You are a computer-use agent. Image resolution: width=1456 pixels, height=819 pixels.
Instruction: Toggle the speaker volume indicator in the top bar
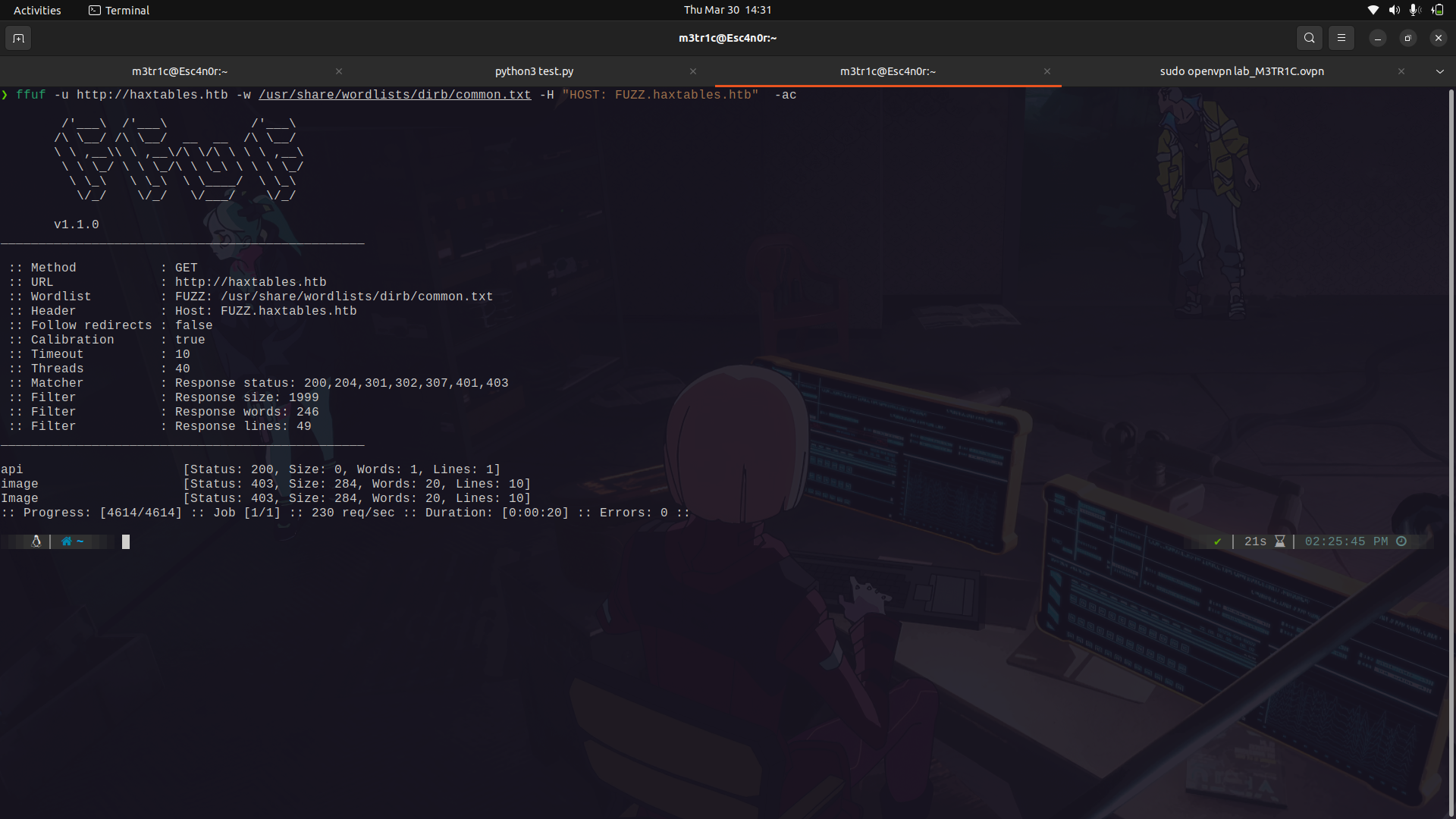[1394, 10]
